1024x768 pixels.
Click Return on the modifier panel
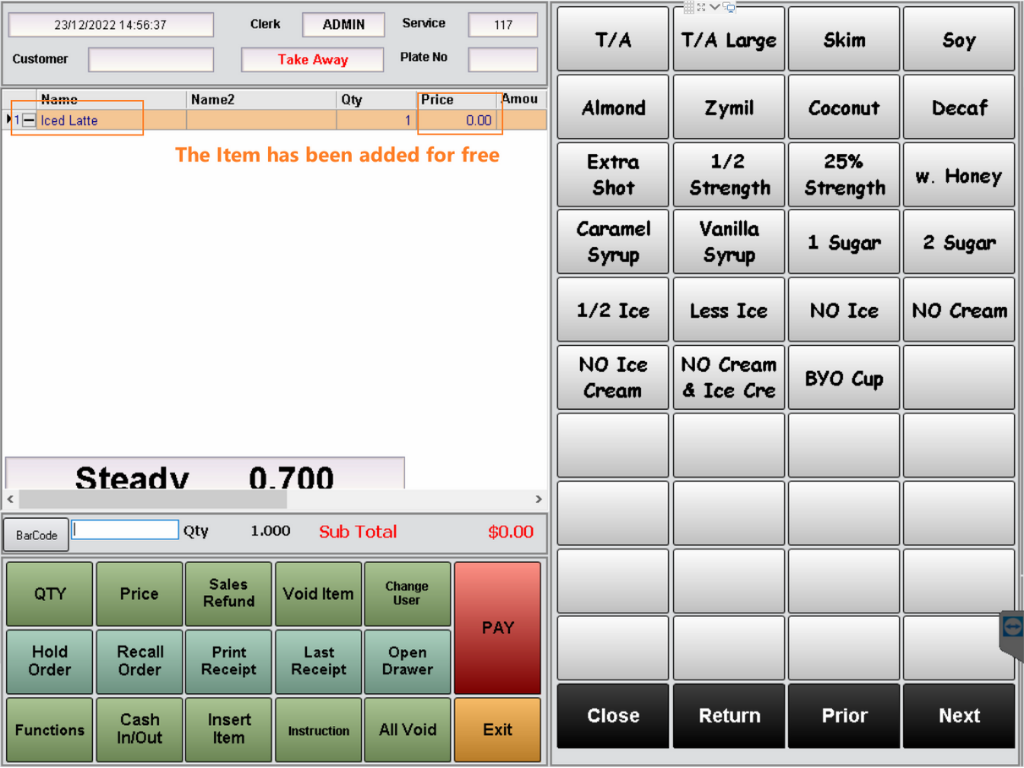pos(729,715)
